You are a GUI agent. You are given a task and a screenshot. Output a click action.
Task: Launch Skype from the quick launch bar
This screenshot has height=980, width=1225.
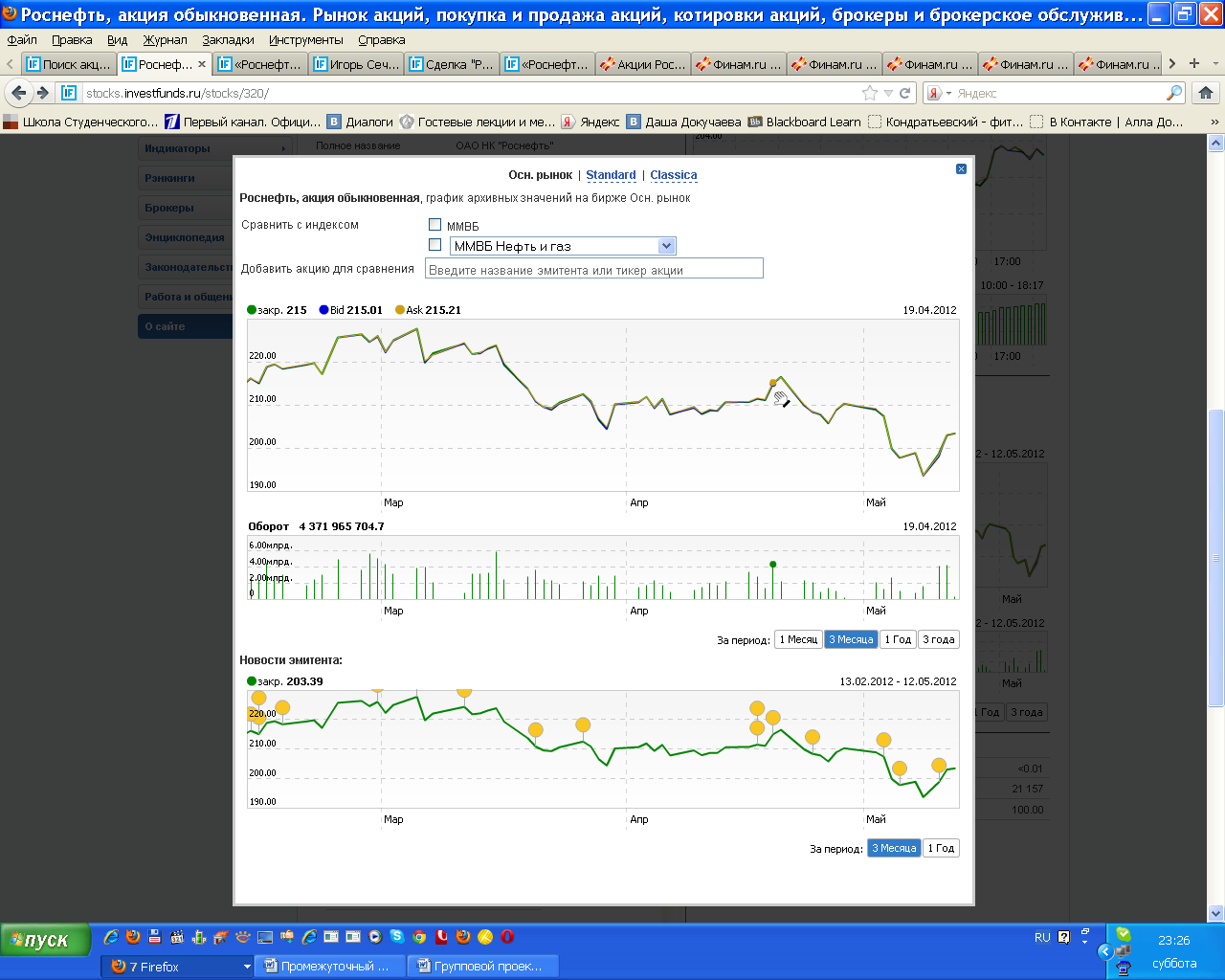396,937
